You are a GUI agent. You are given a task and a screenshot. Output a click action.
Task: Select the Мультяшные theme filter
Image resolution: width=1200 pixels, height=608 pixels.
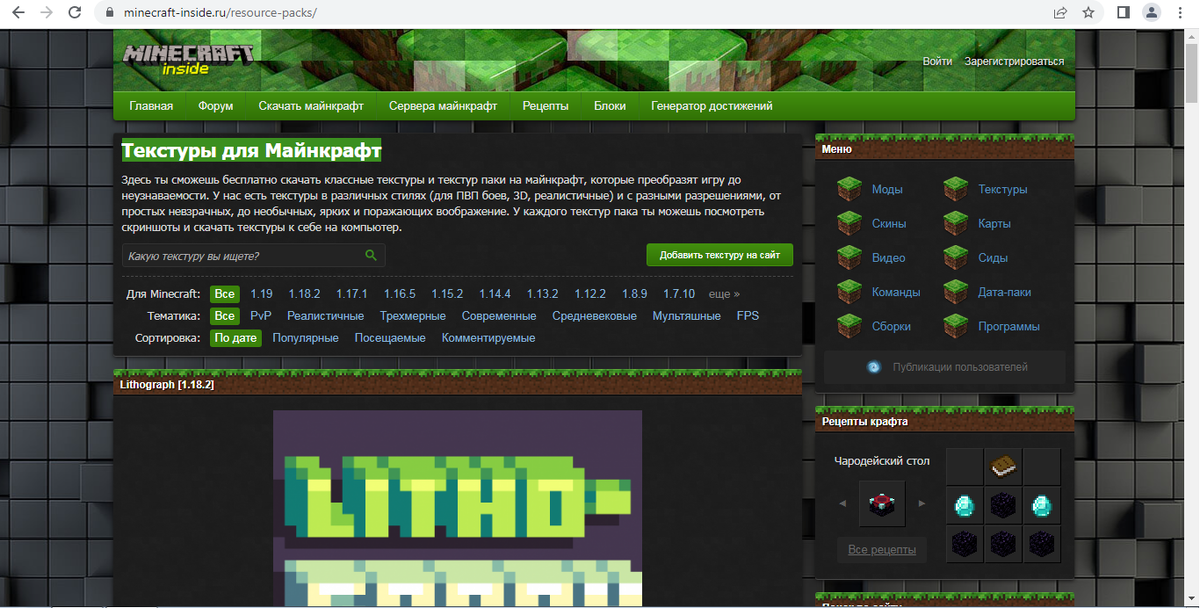[x=687, y=316]
